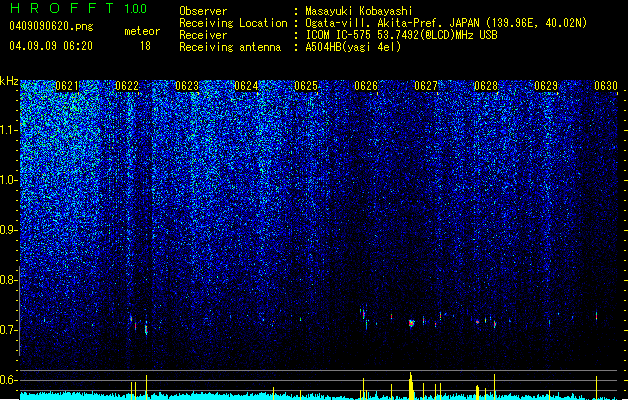The width and height of the screenshot is (629, 400).
Task: Click the date stamp 04.09.09 06:20
Action: [51, 46]
